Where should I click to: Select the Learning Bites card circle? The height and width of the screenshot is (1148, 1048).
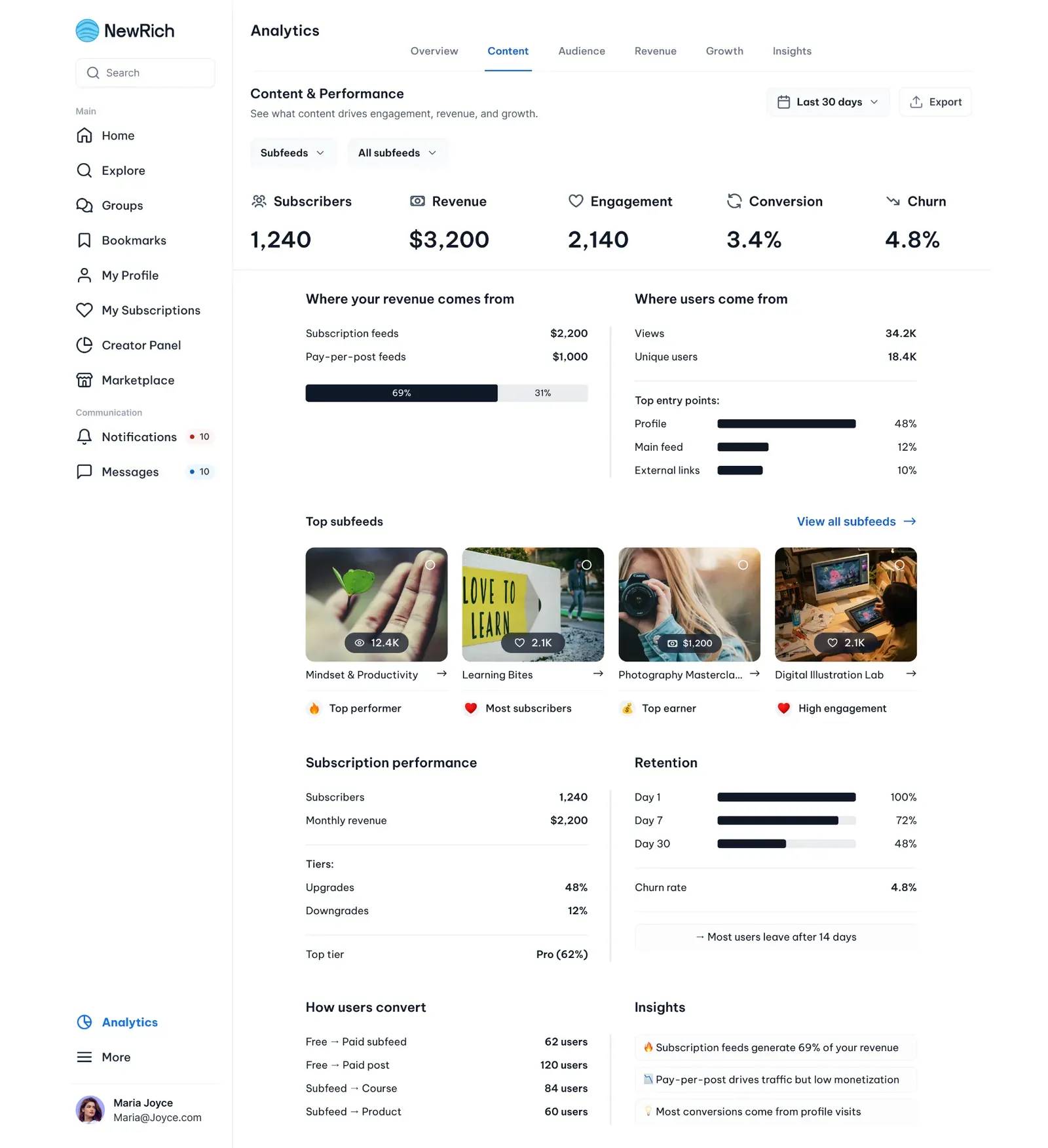click(587, 565)
